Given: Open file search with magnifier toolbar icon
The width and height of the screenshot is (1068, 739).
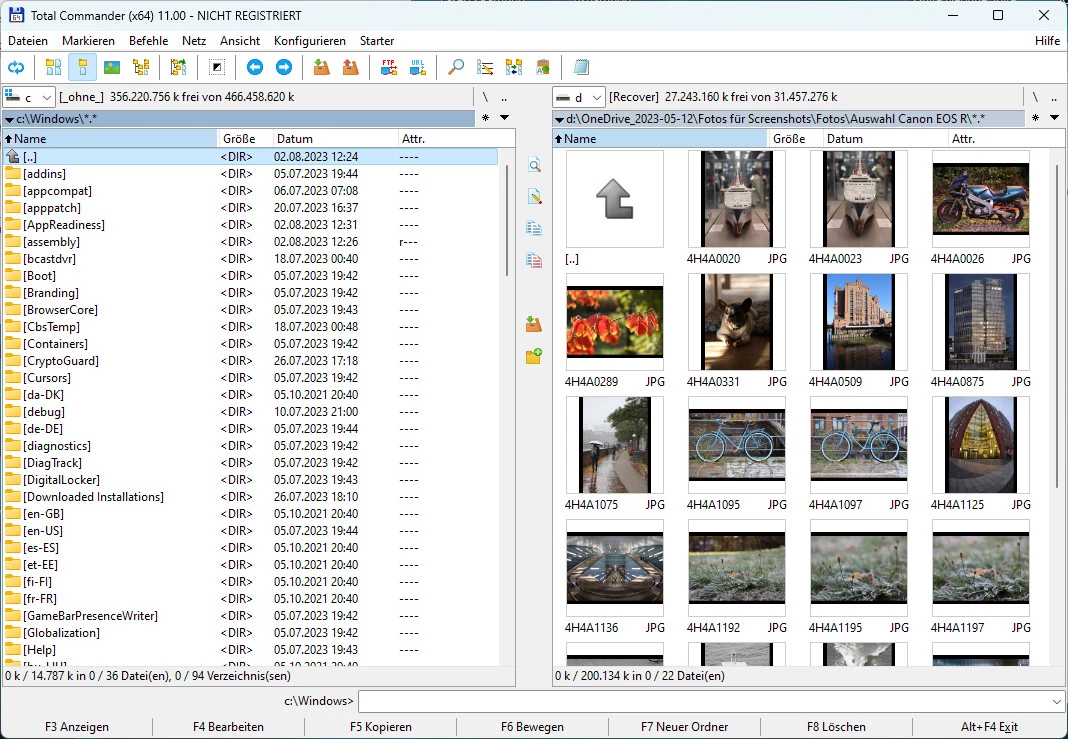Looking at the screenshot, I should click(x=455, y=68).
